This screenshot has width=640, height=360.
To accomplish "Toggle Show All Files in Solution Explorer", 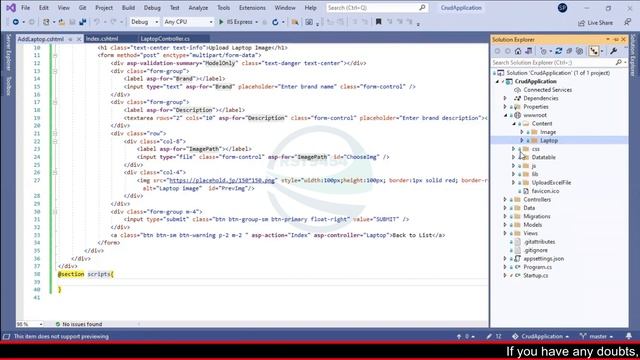I will (580, 51).
